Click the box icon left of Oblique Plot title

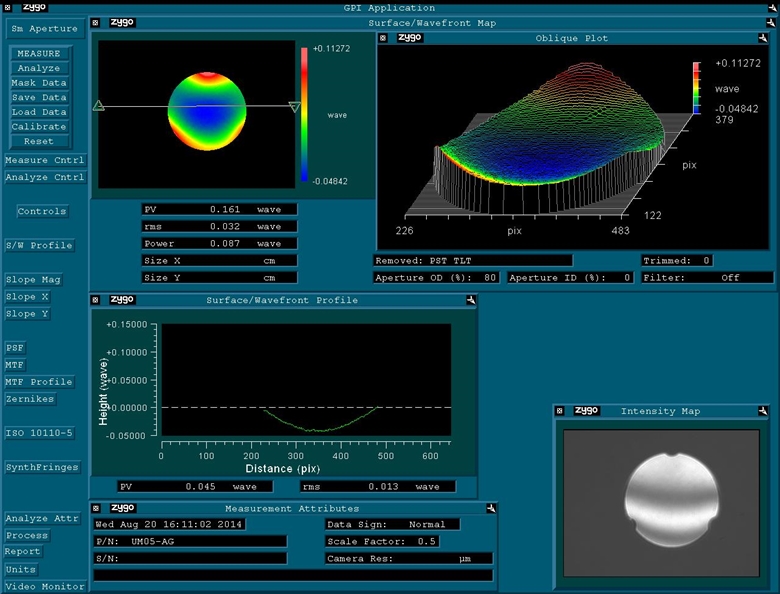tap(383, 38)
